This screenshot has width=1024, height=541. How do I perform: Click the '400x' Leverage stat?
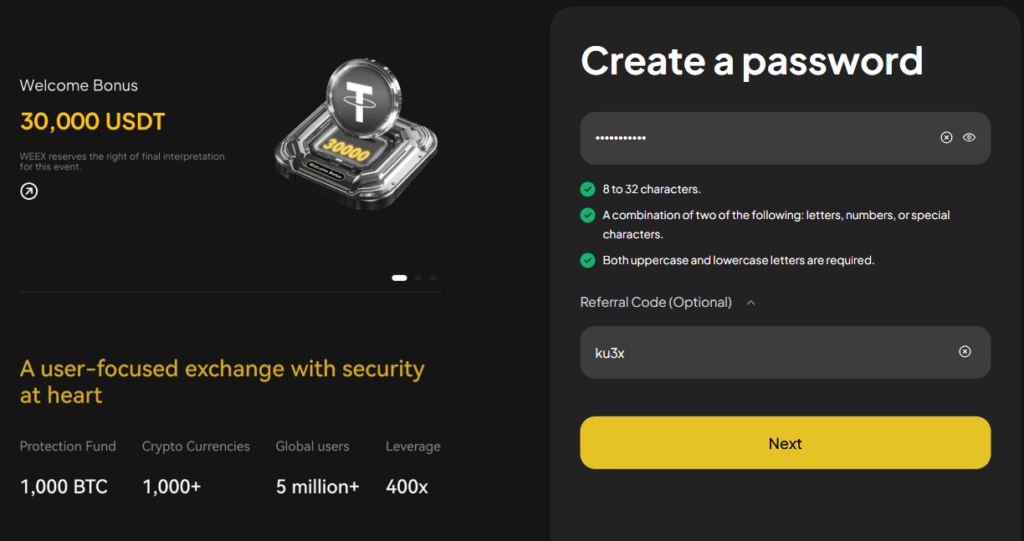point(407,487)
